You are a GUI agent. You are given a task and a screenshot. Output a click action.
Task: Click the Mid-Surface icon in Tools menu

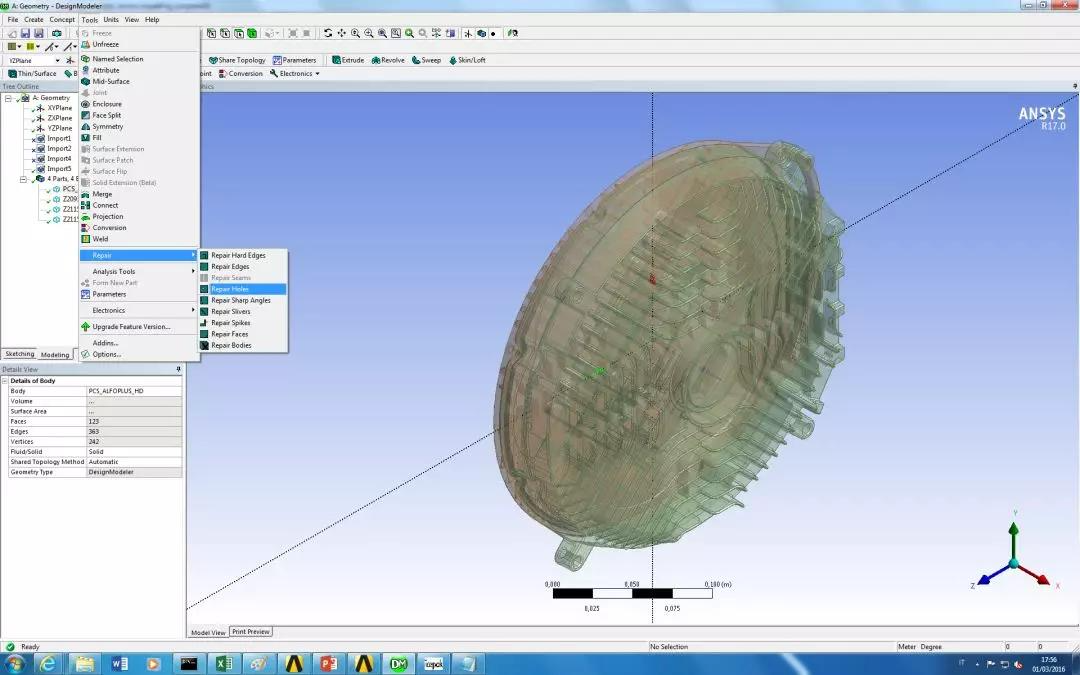85,81
